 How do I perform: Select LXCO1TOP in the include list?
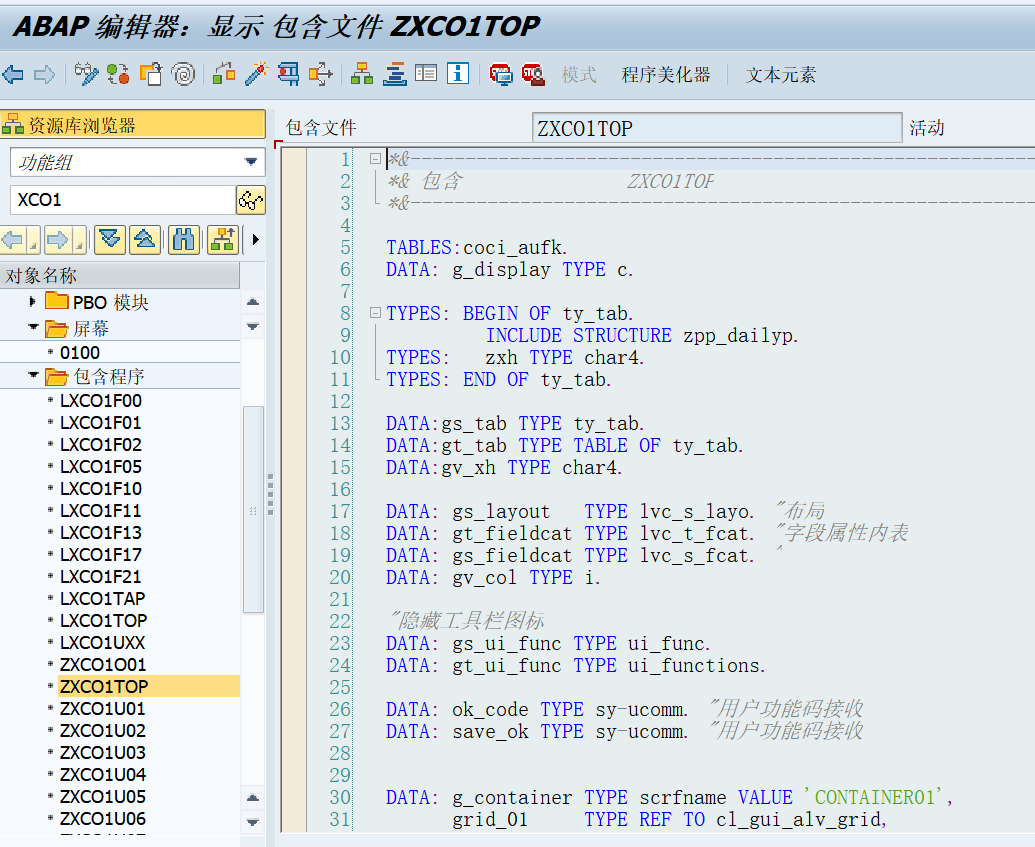coord(104,621)
